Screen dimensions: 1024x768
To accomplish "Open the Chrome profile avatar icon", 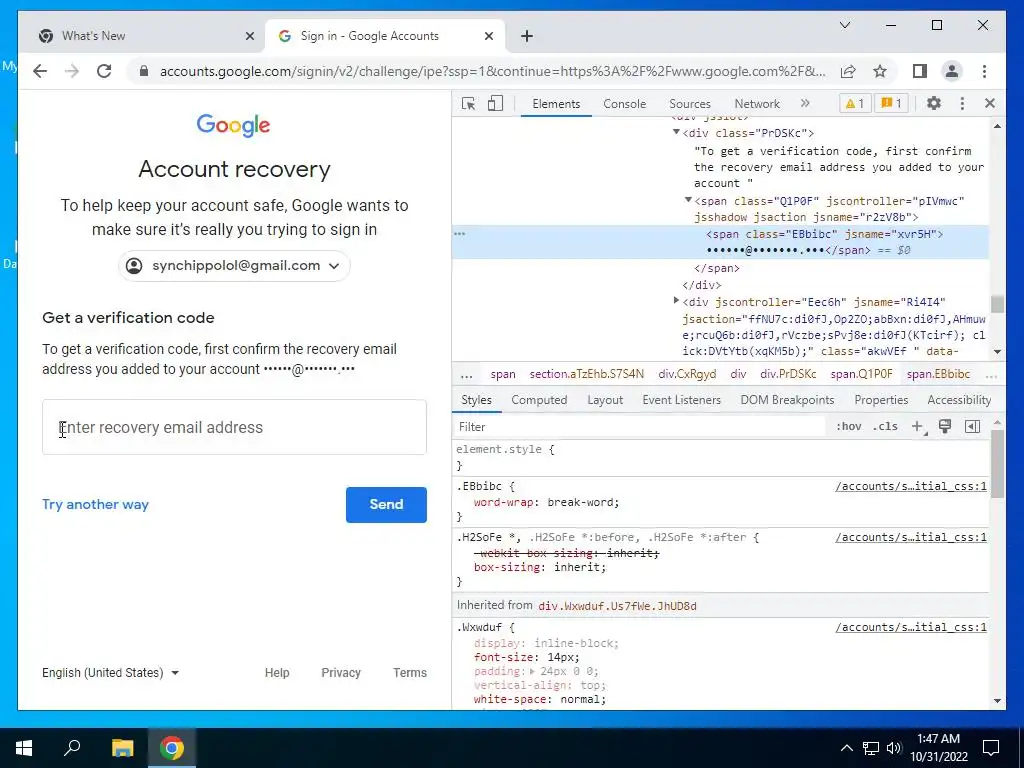I will (x=952, y=71).
